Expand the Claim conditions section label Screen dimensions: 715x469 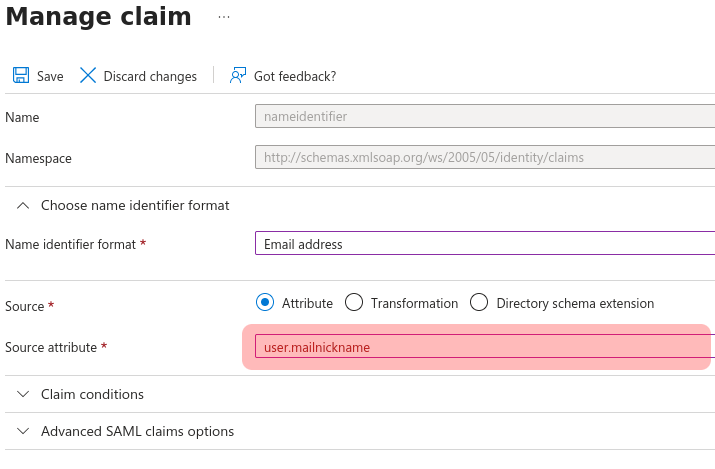tap(92, 394)
